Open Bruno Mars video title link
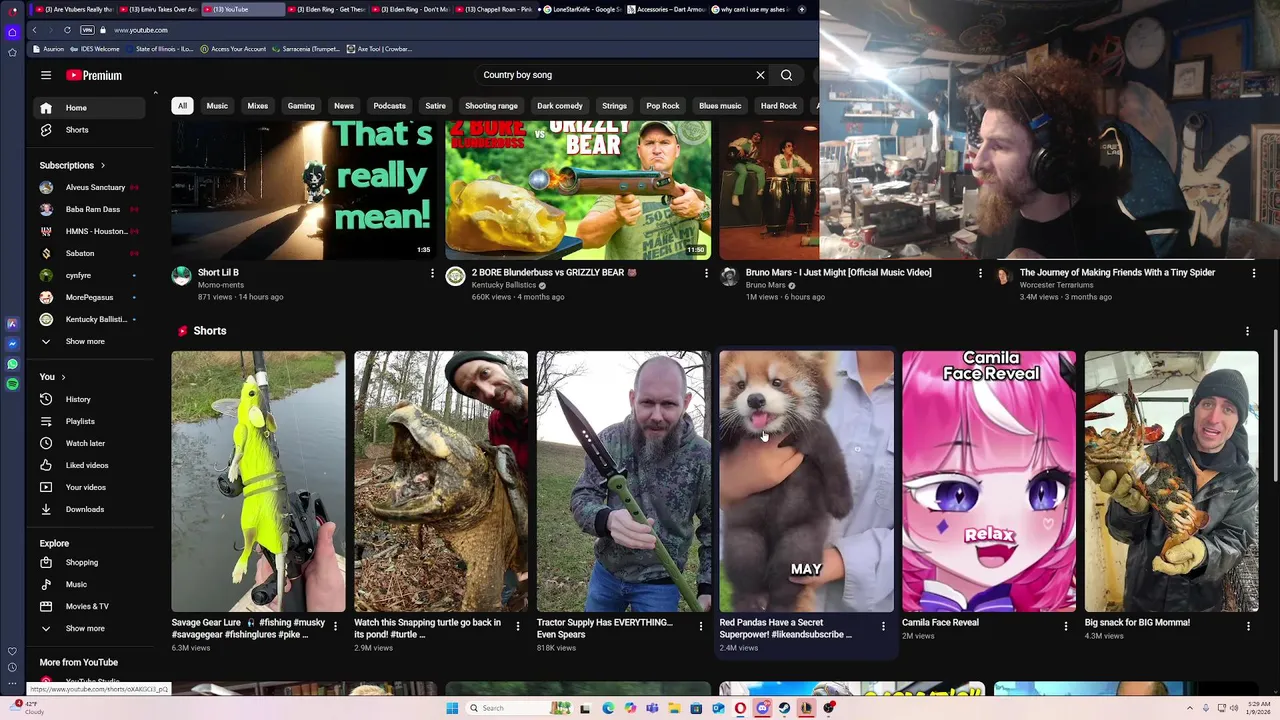 pos(838,272)
